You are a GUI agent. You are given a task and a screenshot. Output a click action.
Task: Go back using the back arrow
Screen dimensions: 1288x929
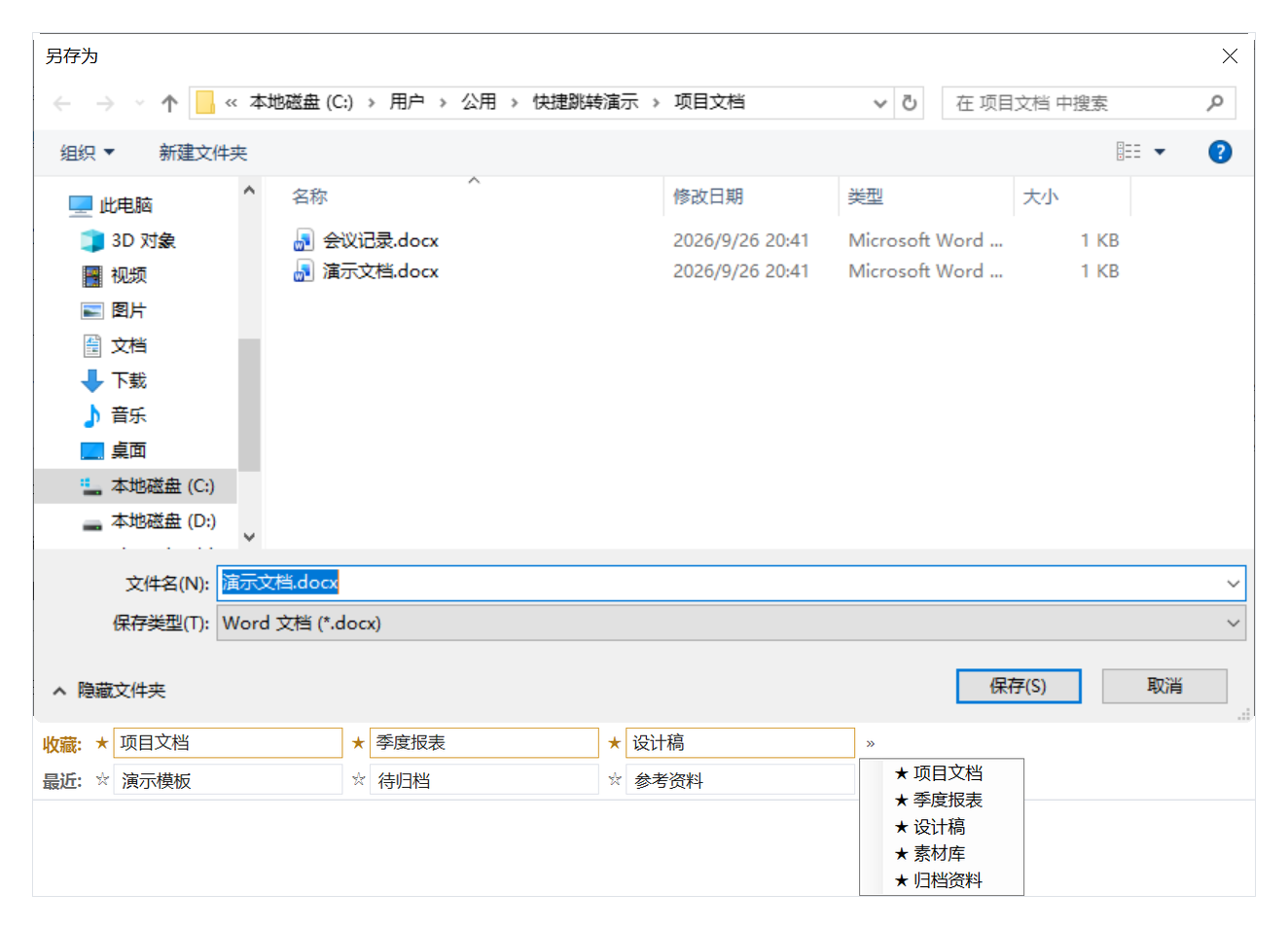pos(62,103)
